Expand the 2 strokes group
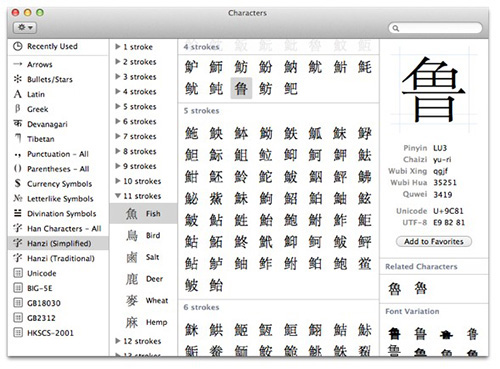The image size is (500, 369). tap(118, 62)
